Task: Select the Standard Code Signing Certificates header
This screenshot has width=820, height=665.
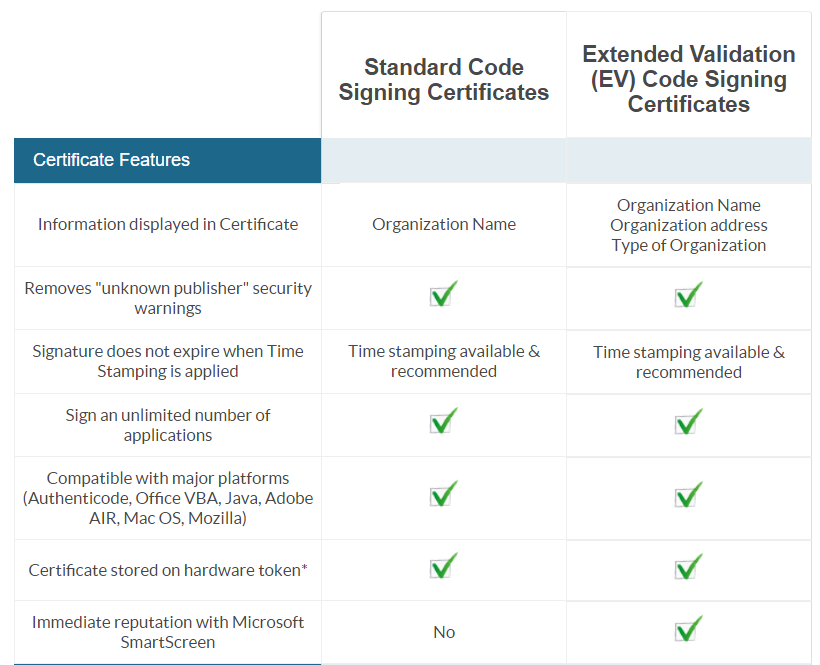Action: tap(444, 80)
